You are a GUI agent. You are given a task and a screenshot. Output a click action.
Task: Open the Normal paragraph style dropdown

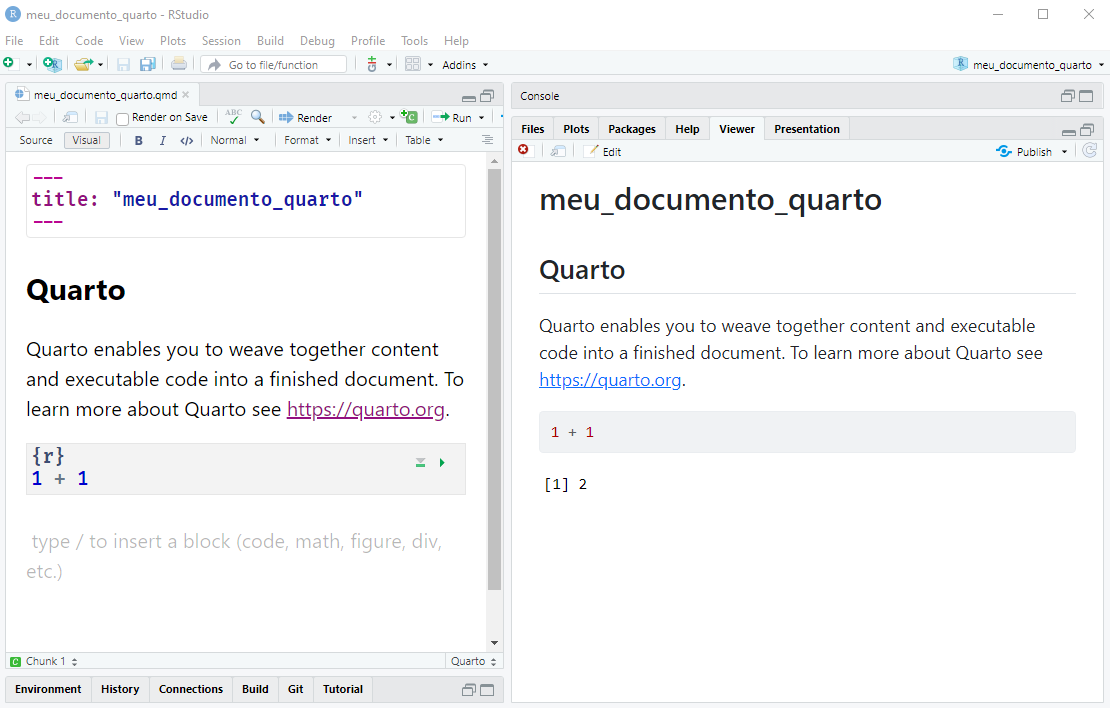coord(234,141)
